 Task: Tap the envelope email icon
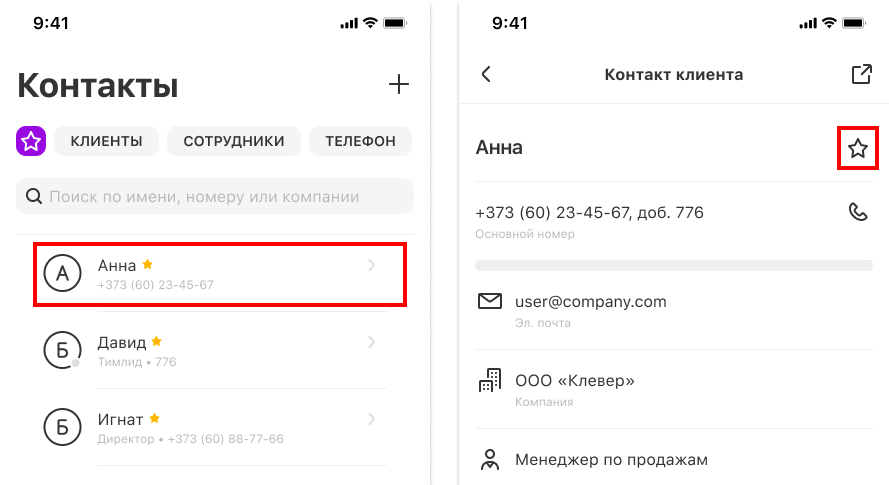coord(490,301)
